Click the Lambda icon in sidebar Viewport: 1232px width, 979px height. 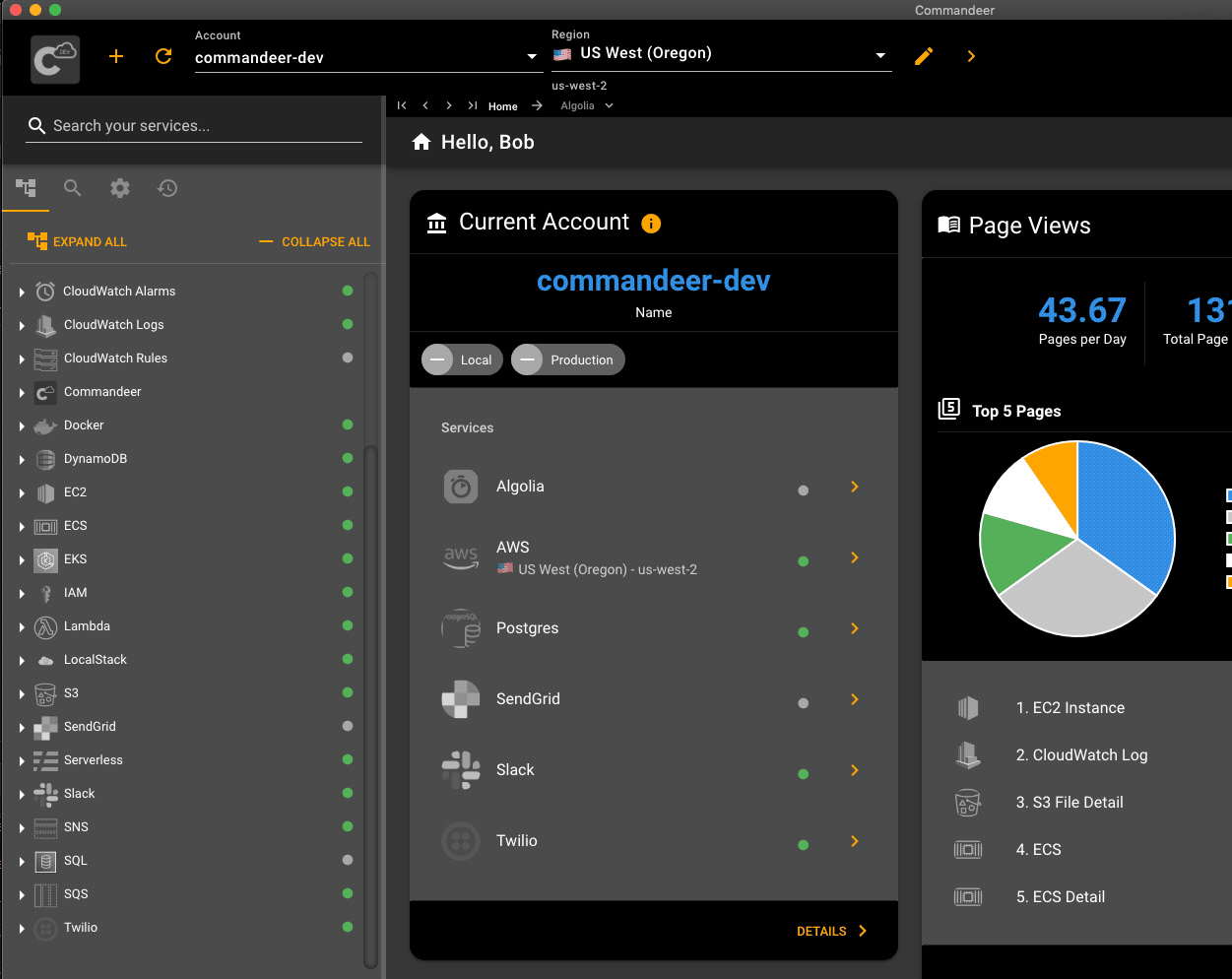click(45, 626)
